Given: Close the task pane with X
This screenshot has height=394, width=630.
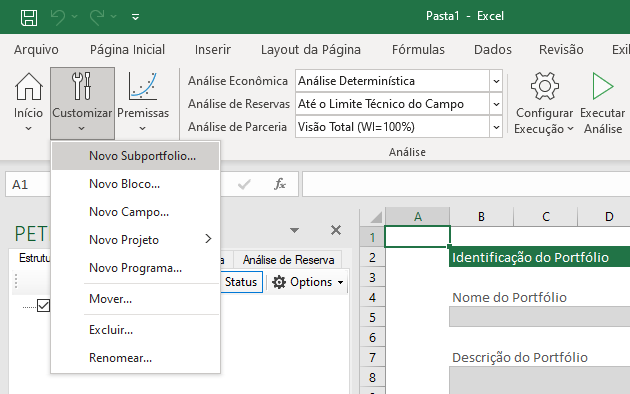Looking at the screenshot, I should [x=336, y=230].
